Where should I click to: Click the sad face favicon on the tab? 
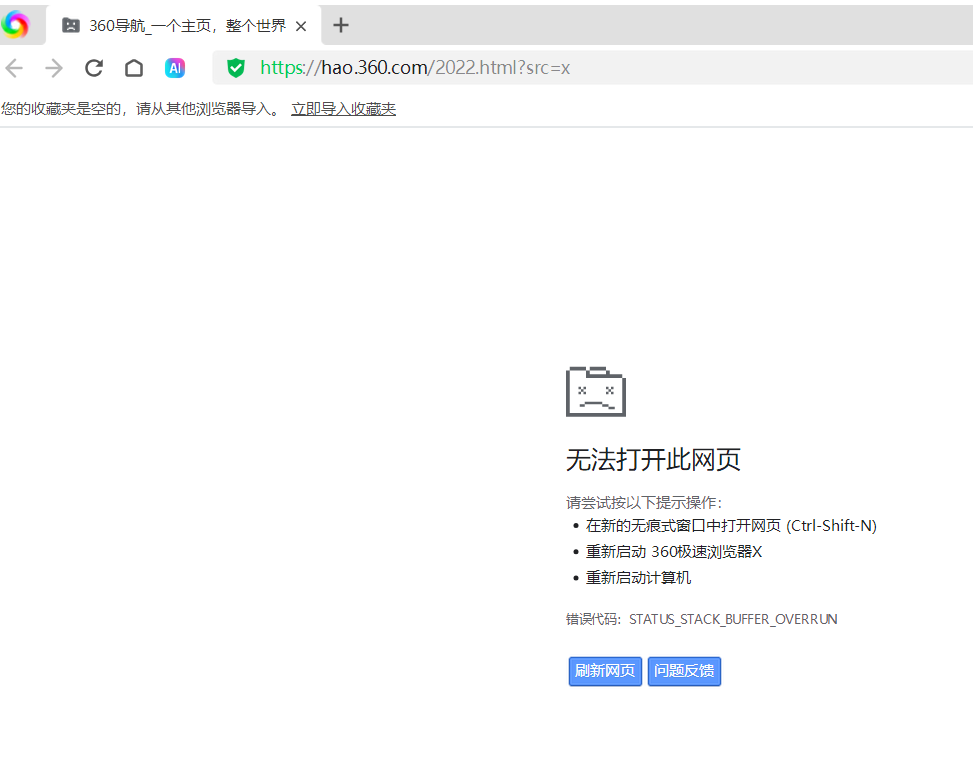(71, 25)
